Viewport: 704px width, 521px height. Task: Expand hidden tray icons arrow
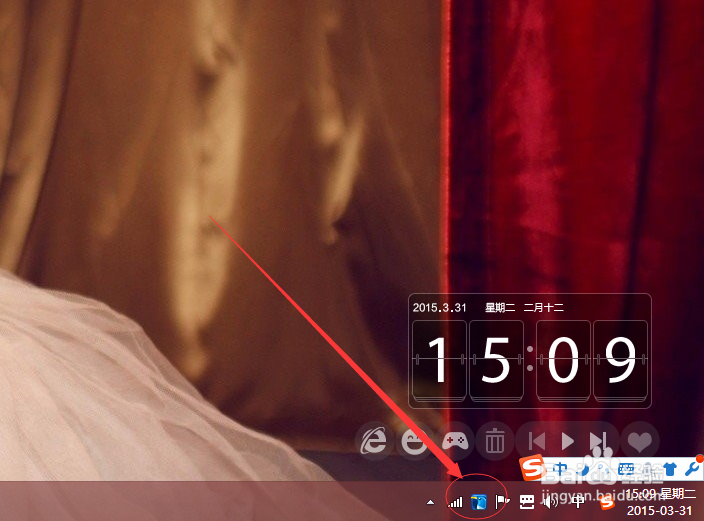pos(431,502)
